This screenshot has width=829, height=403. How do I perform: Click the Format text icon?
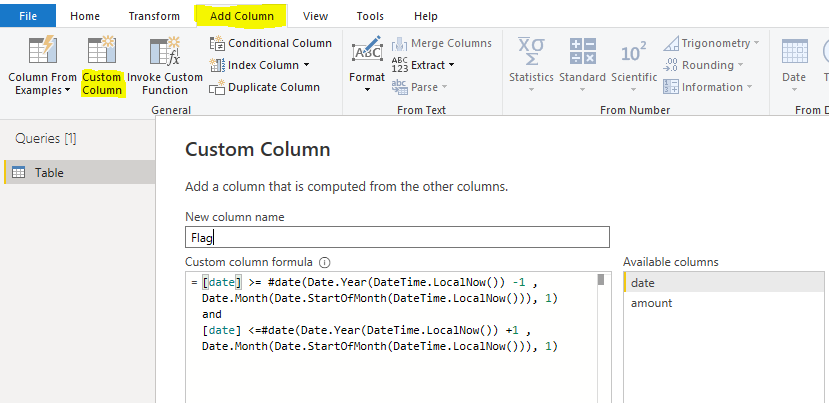[367, 52]
